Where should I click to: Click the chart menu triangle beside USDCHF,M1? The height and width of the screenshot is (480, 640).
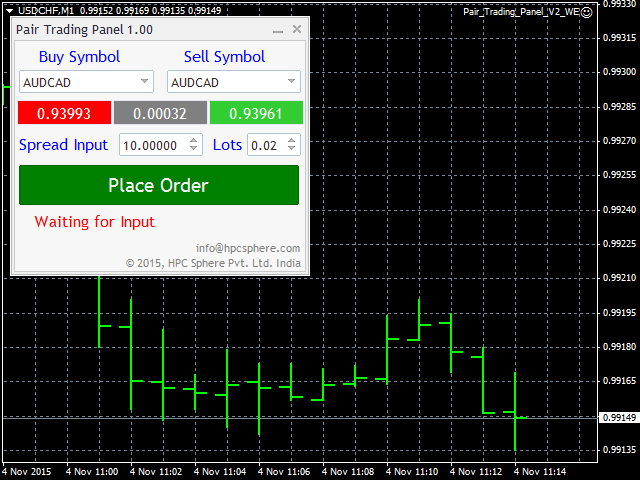pos(10,10)
